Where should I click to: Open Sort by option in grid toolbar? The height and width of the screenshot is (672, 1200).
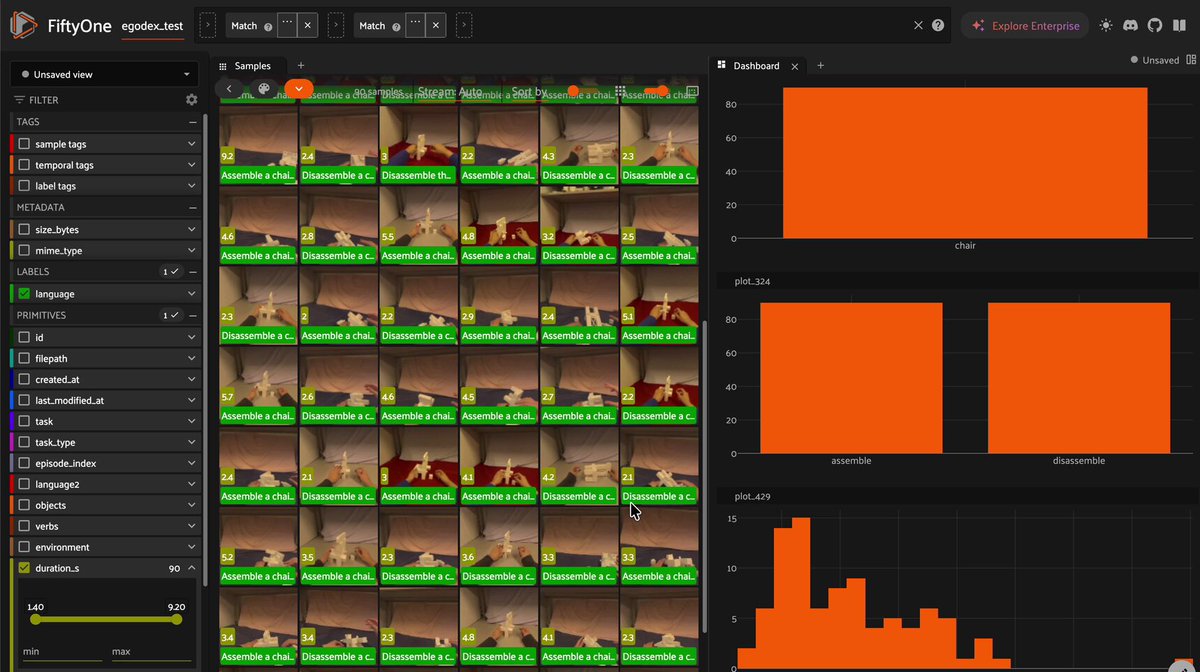(528, 91)
